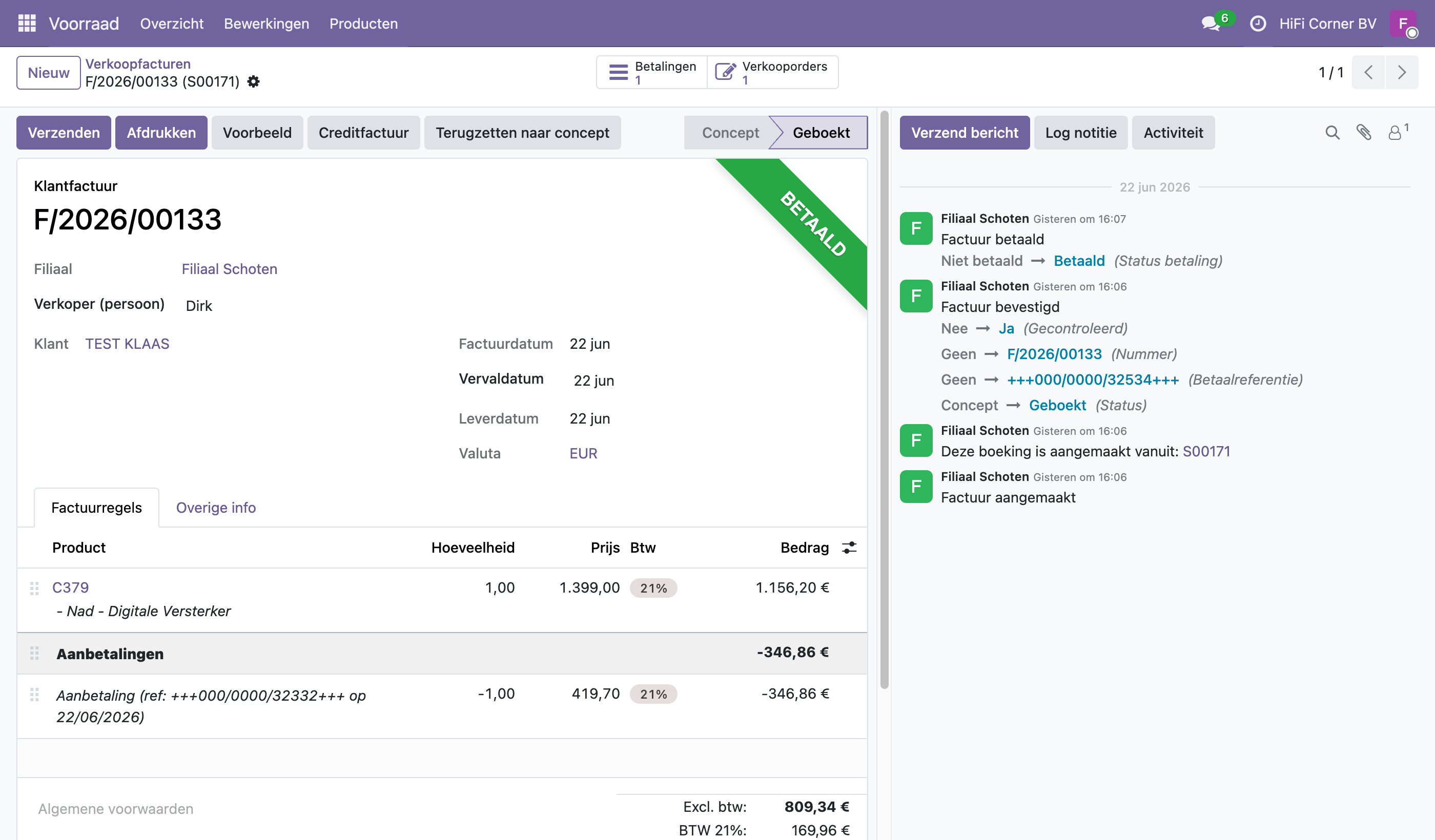Image resolution: width=1435 pixels, height=840 pixels.
Task: Click the 21% tax tag on Aanbetaling line
Action: coord(653,694)
